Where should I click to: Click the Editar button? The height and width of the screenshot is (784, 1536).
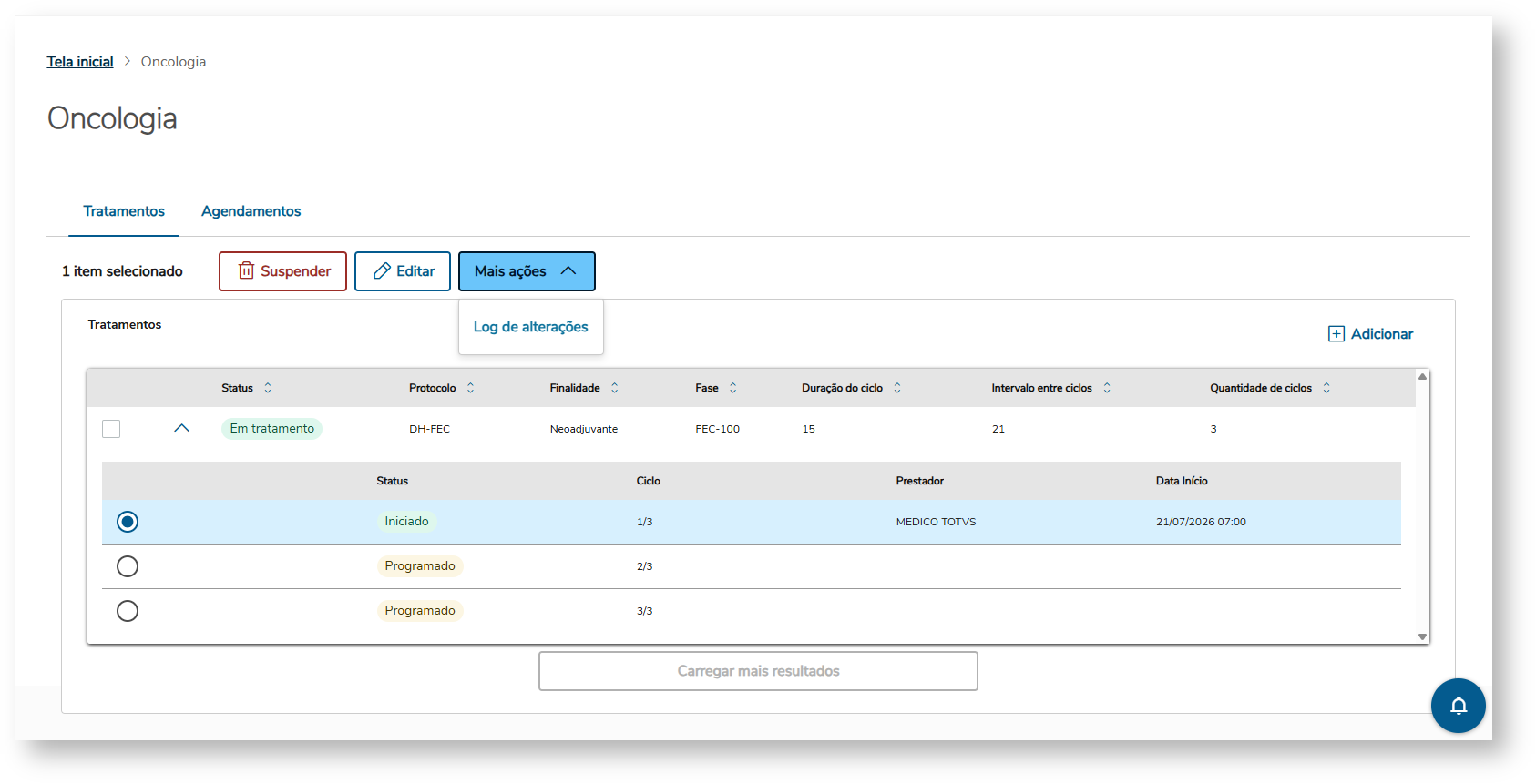[x=403, y=271]
